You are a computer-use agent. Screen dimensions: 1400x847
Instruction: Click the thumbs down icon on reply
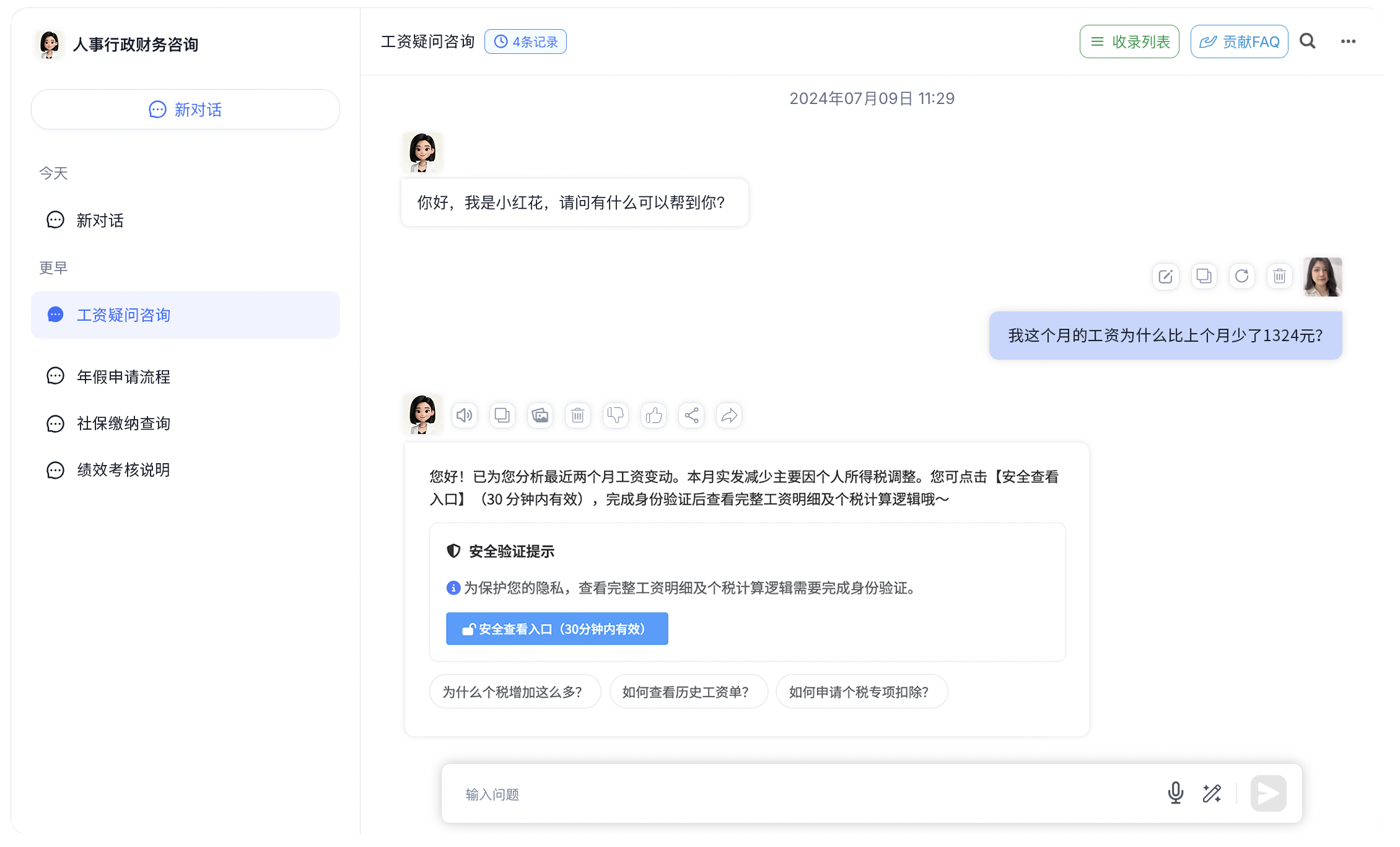pos(616,415)
